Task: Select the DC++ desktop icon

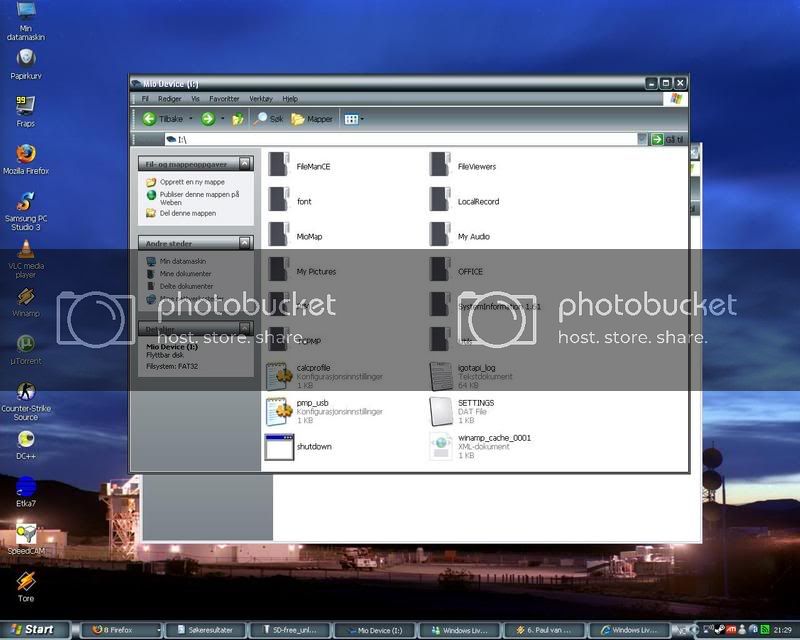Action: [26, 445]
